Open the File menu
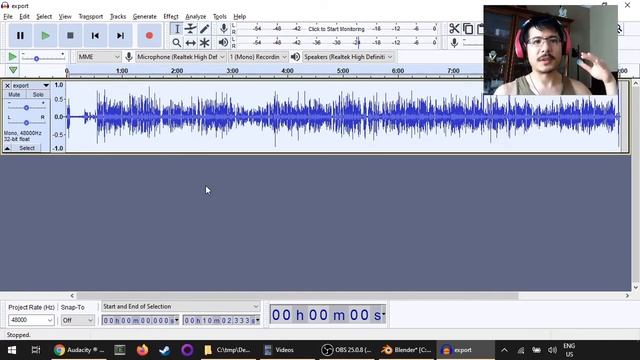The image size is (640, 360). 8,16
